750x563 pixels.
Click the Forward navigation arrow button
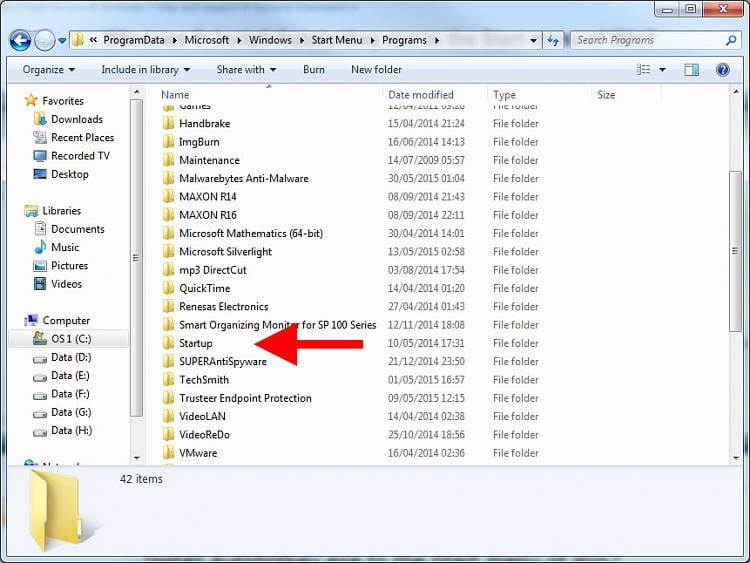point(45,41)
